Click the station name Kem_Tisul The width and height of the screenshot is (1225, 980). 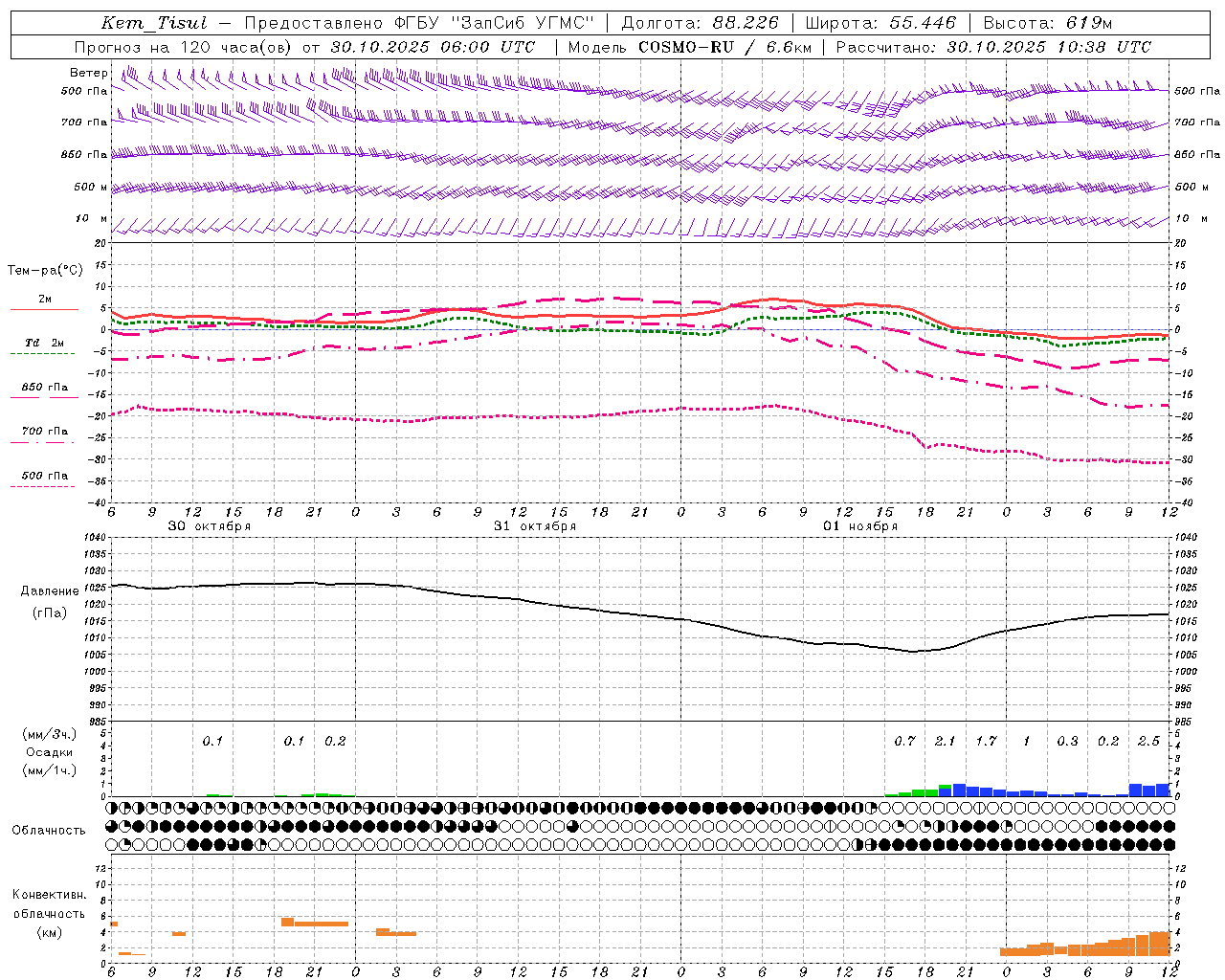154,23
